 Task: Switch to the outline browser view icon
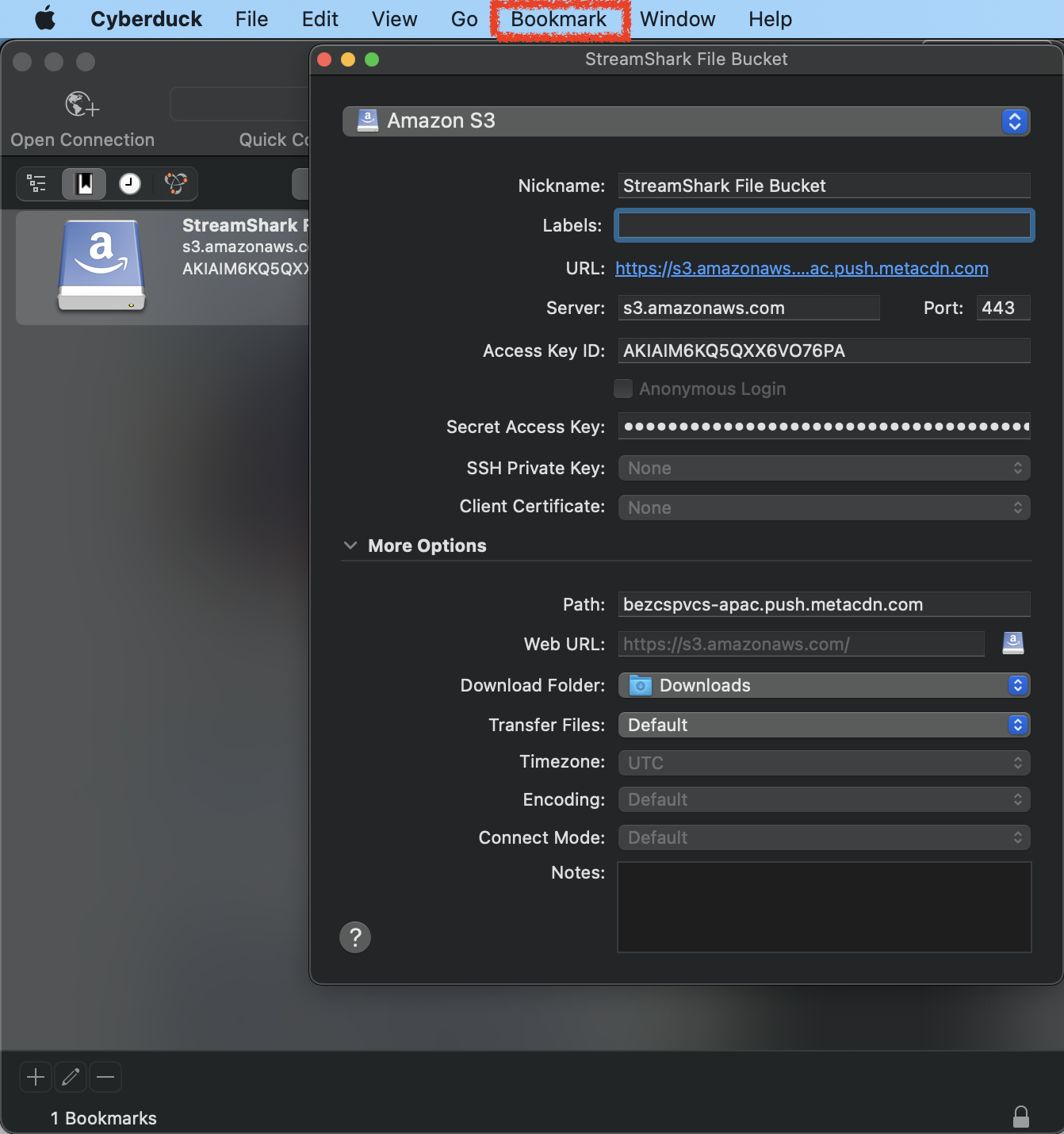[x=36, y=184]
